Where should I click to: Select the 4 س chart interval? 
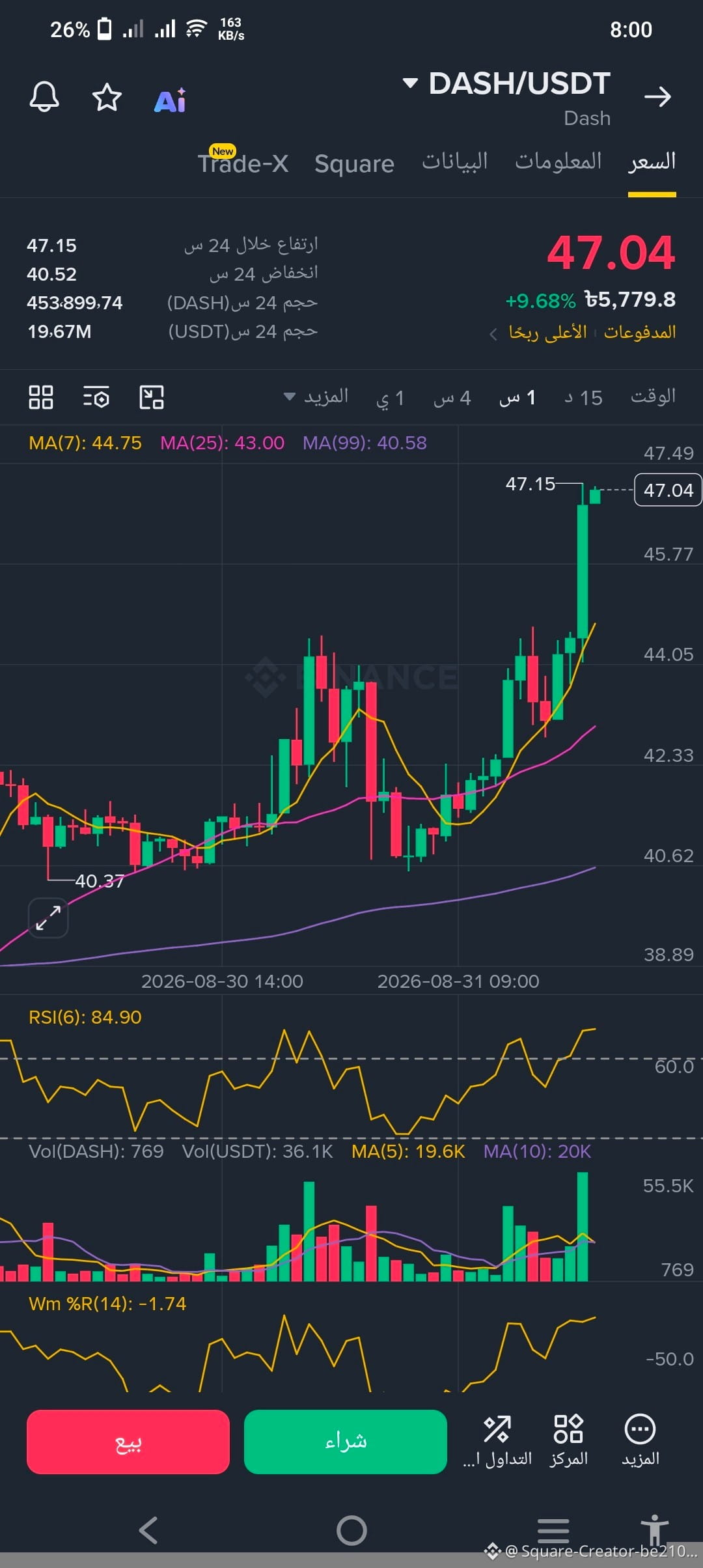[452, 397]
